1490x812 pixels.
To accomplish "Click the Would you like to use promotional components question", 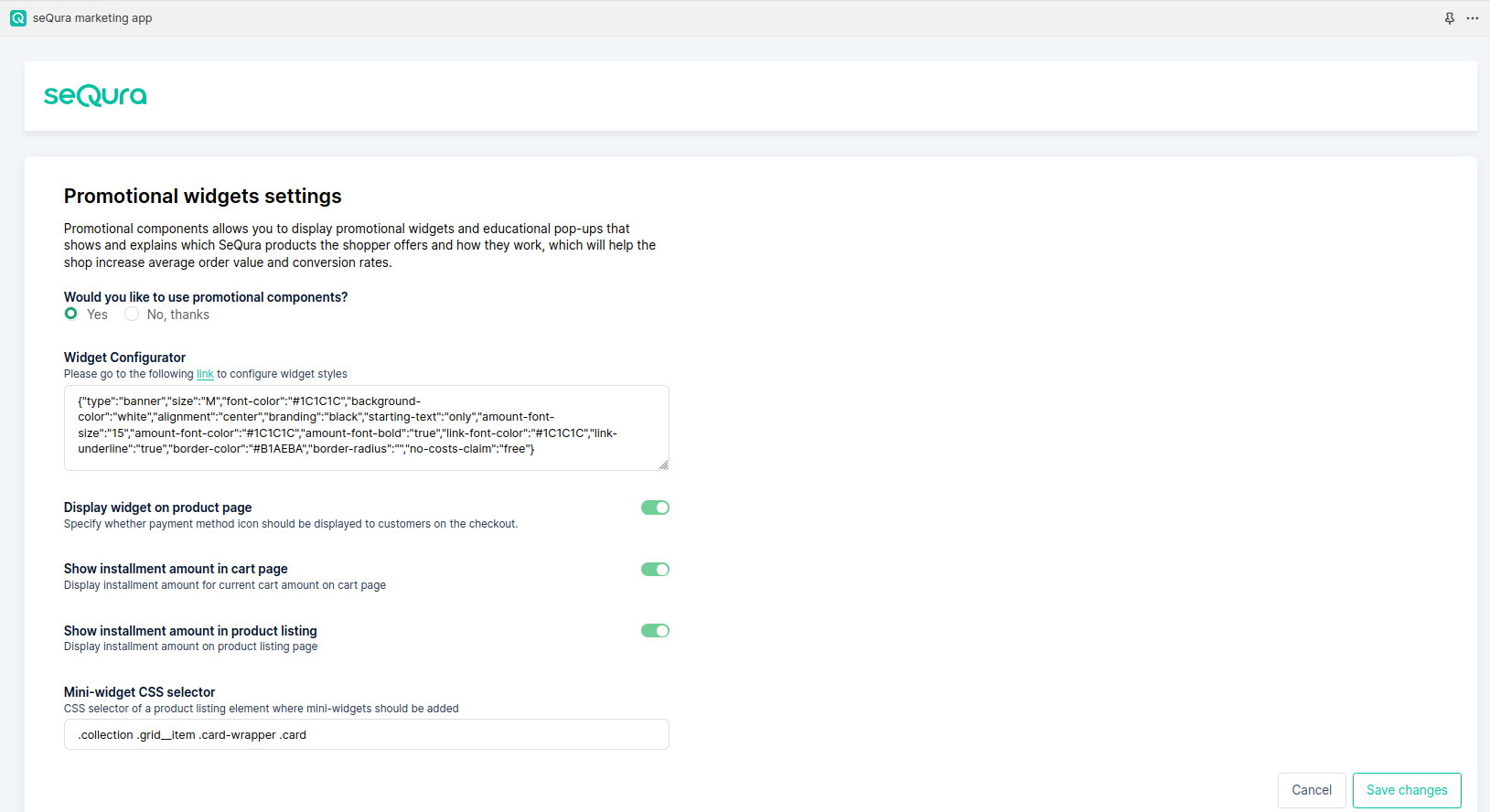I will [206, 297].
